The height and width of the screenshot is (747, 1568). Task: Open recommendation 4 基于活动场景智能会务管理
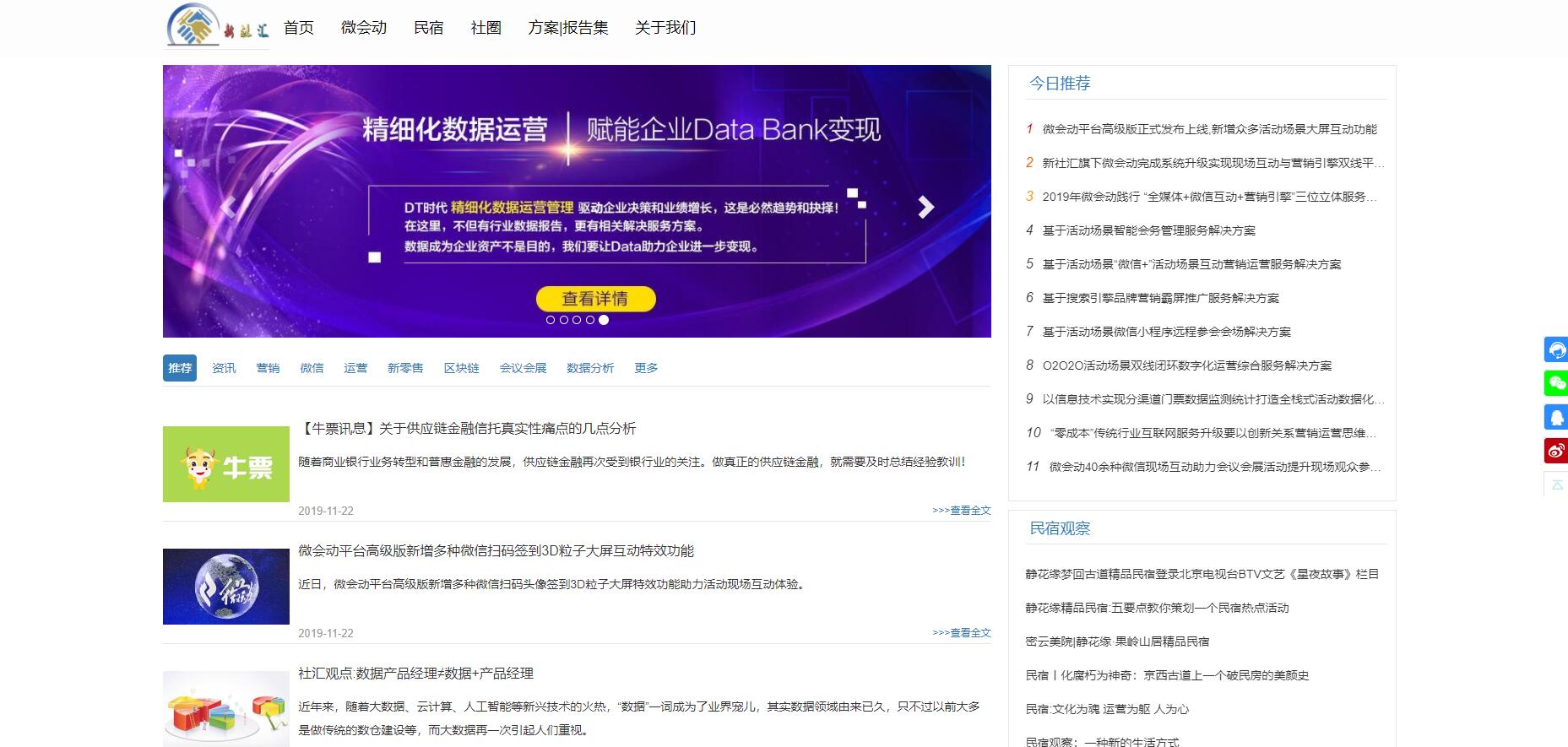(1148, 230)
